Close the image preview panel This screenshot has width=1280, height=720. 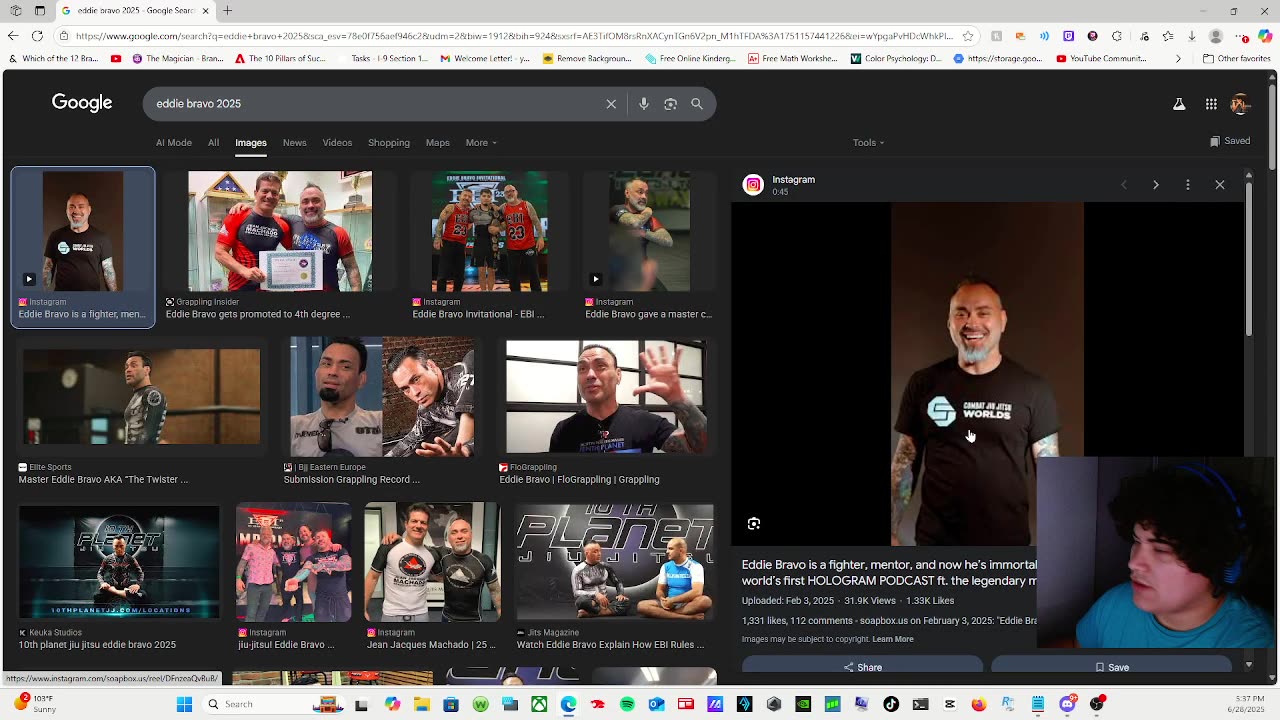pos(1220,185)
